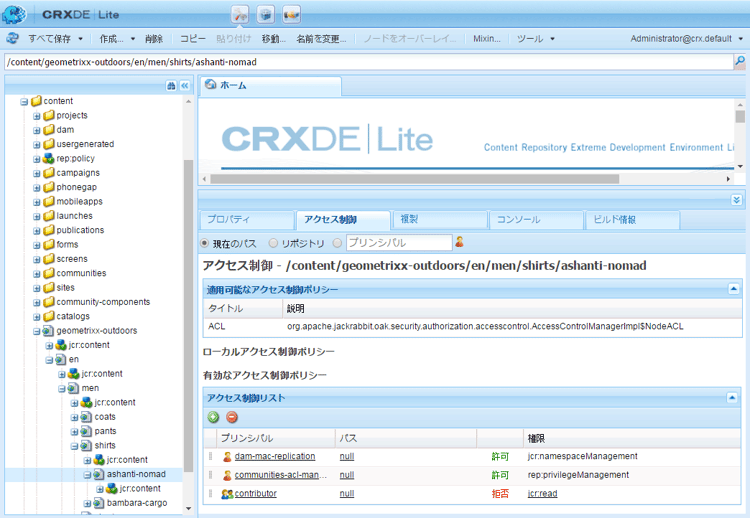Viewport: 750px width, 518px height.
Task: Click the ashanti-nomad page node icon
Action: click(x=98, y=474)
